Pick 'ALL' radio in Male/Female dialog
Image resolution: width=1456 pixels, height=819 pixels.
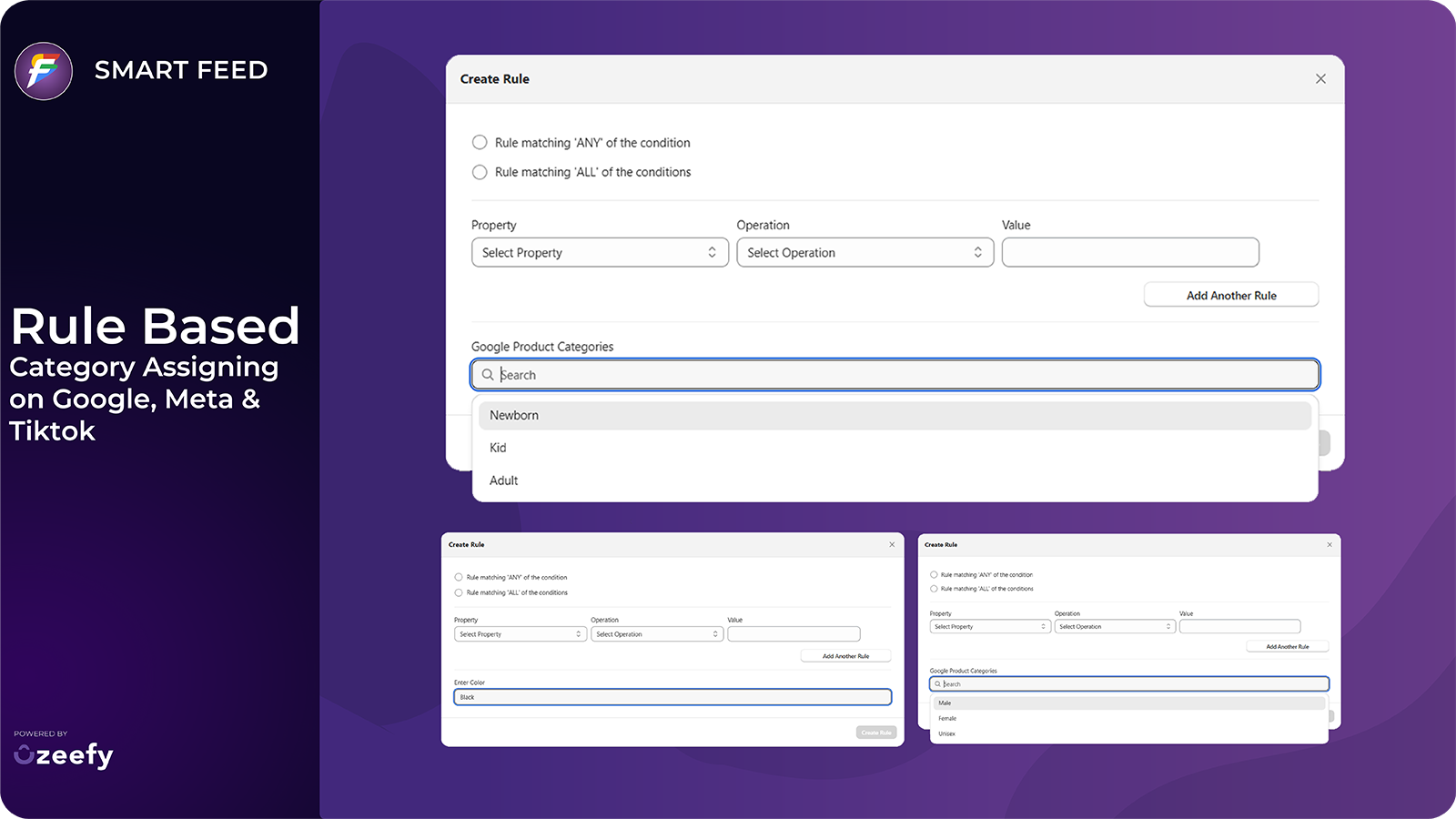coord(934,589)
